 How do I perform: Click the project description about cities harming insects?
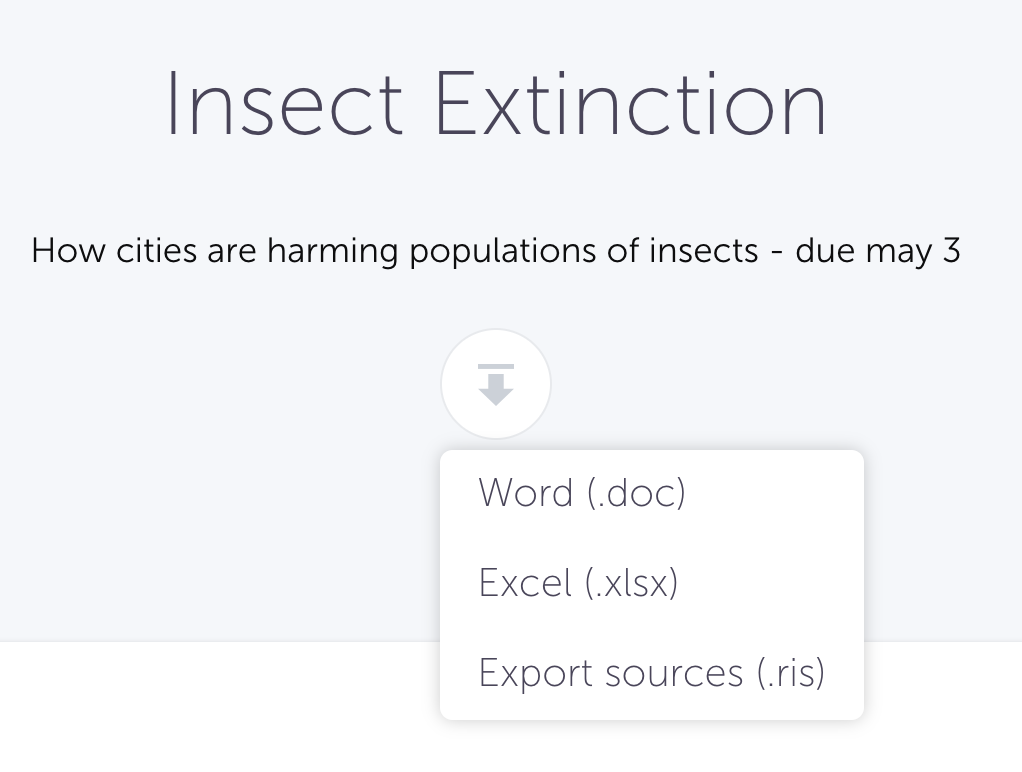point(496,251)
